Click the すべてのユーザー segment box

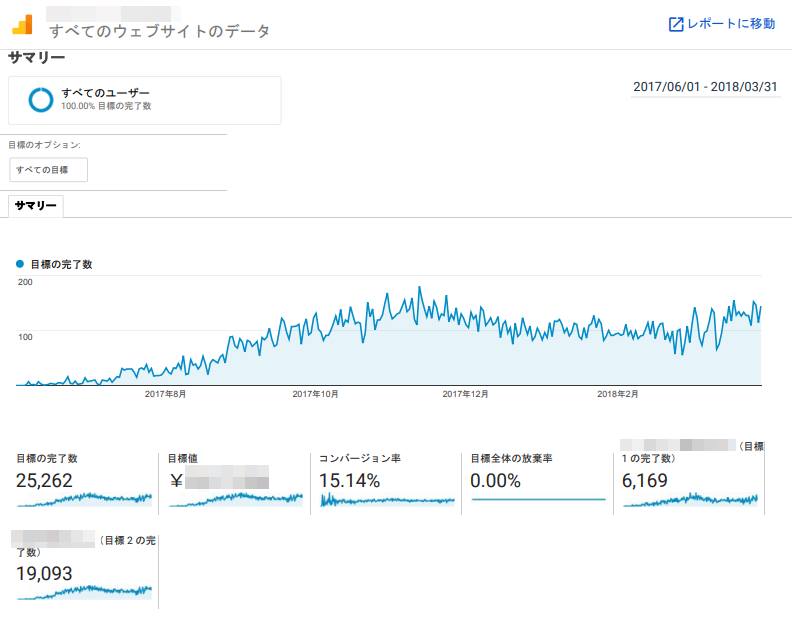[145, 100]
